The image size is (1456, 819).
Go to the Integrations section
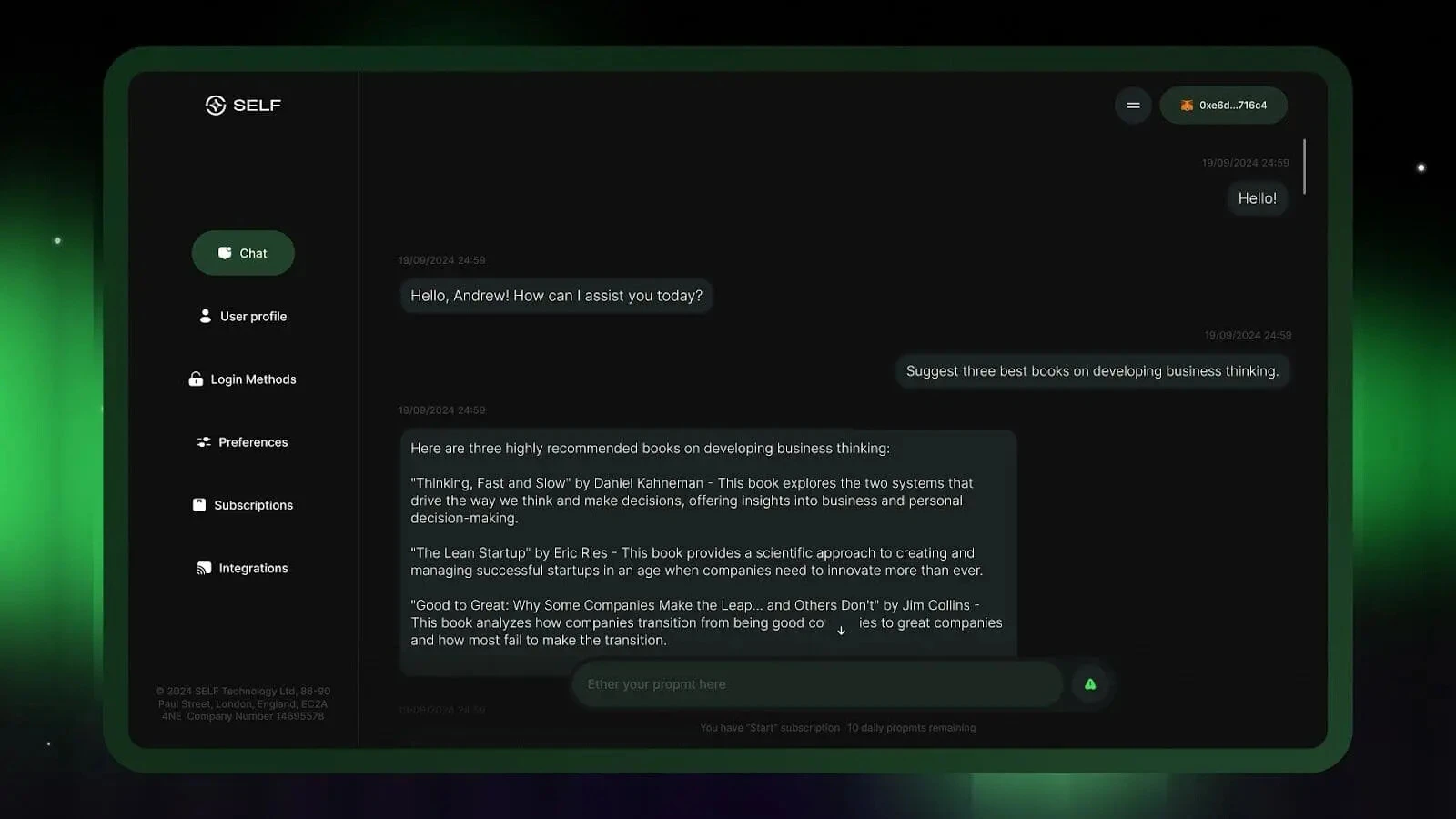click(x=243, y=568)
